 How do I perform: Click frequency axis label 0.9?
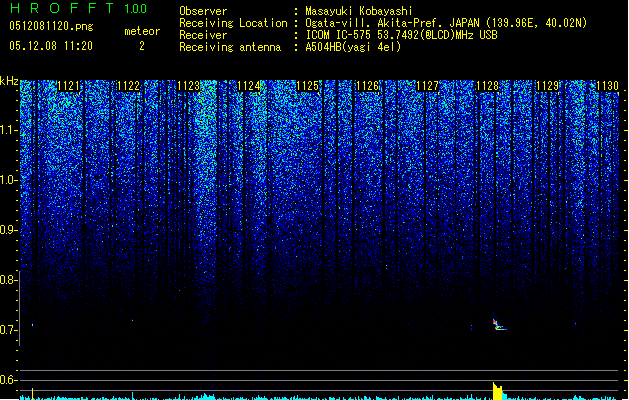pos(9,230)
